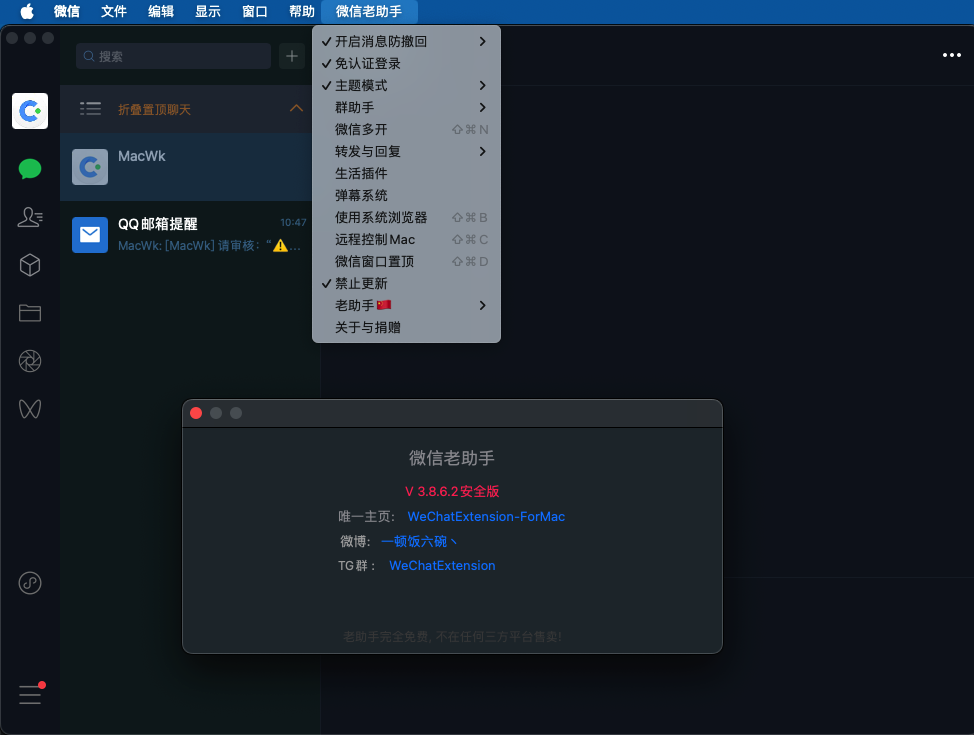
Task: Expand 开启消息防撤回 submenu arrow
Action: [483, 42]
